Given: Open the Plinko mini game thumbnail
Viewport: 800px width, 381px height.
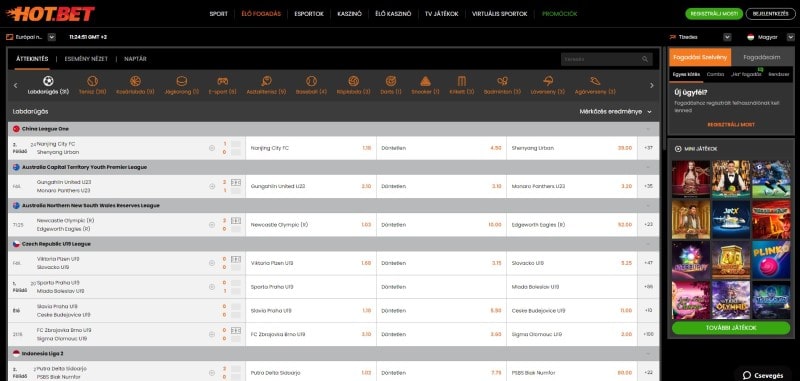Looking at the screenshot, I should [x=771, y=260].
